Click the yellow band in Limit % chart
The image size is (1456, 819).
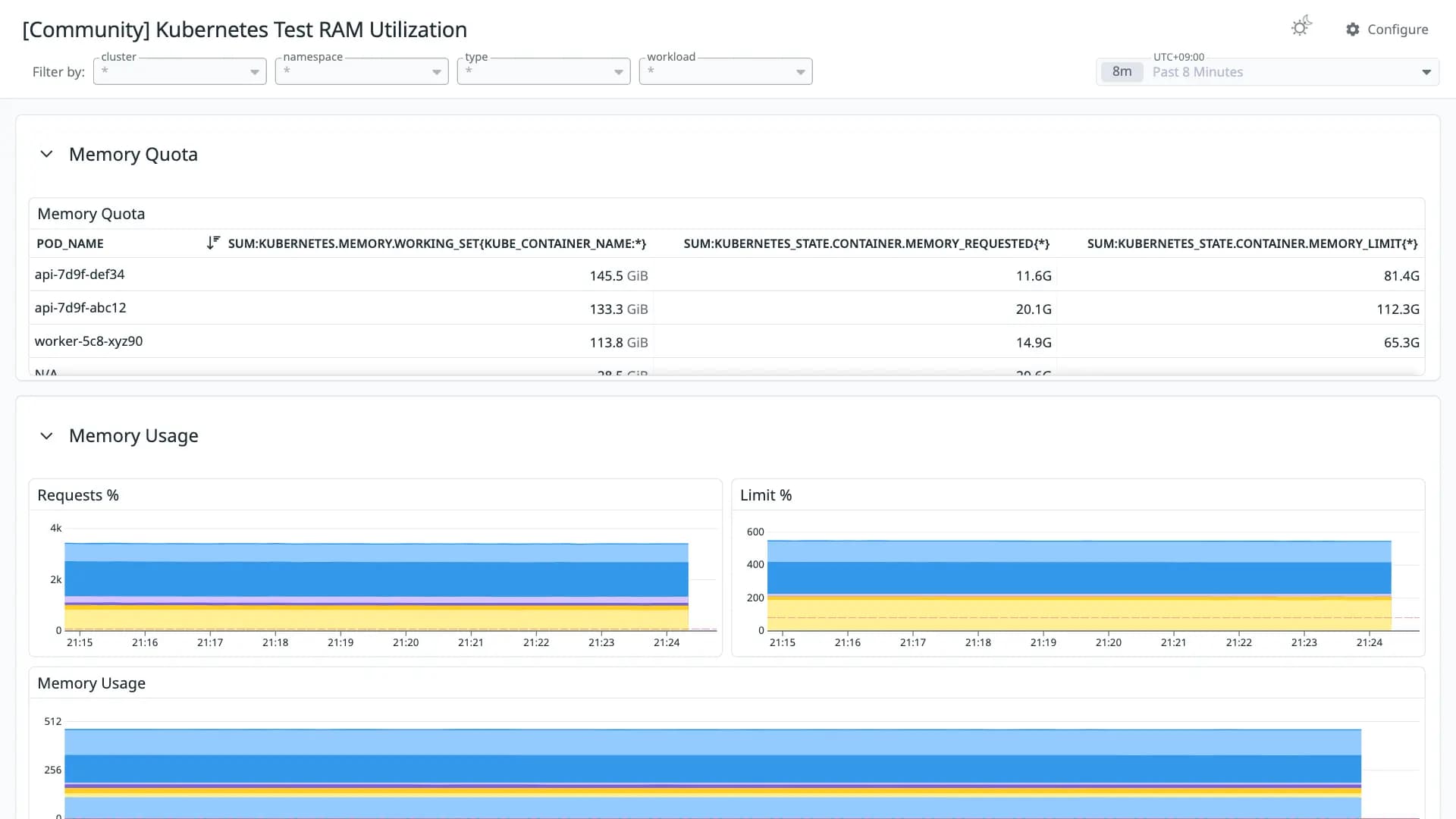(x=1079, y=614)
